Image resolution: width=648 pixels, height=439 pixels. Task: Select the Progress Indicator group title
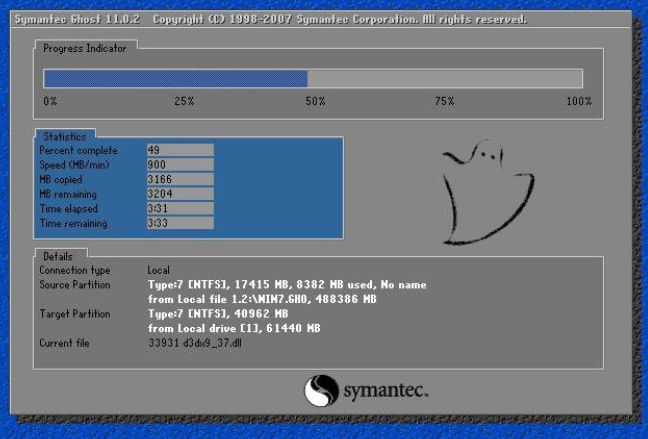85,48
